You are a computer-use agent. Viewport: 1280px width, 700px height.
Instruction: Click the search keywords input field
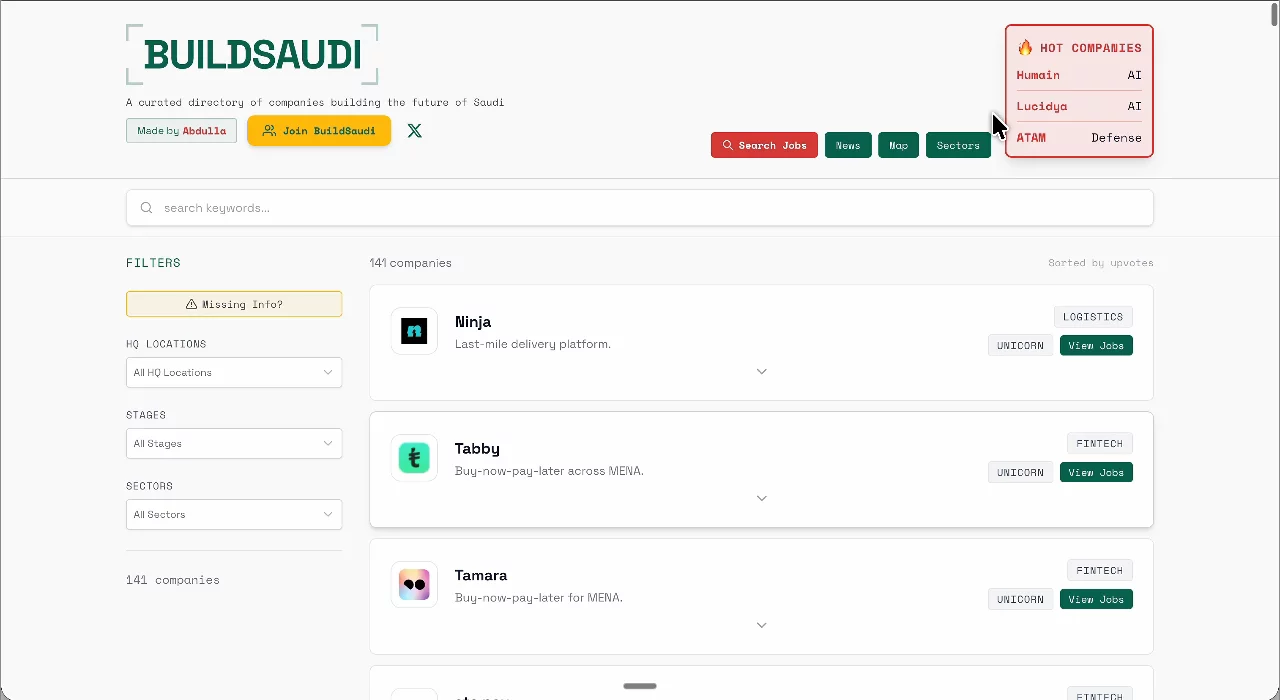click(640, 208)
